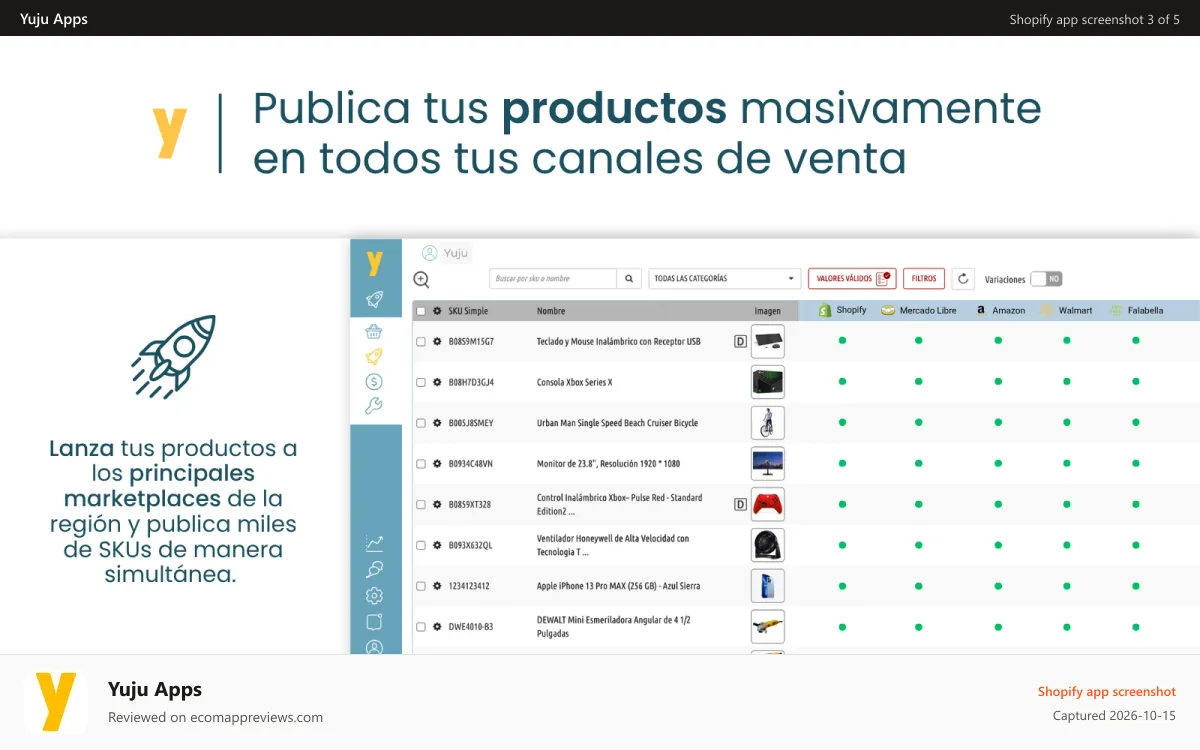Open gear options for SKU B08S9M15G7
This screenshot has height=750, width=1200.
tap(437, 341)
